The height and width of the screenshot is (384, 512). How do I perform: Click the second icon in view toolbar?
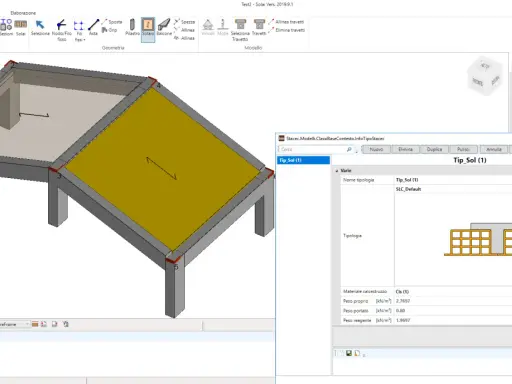tap(44, 324)
